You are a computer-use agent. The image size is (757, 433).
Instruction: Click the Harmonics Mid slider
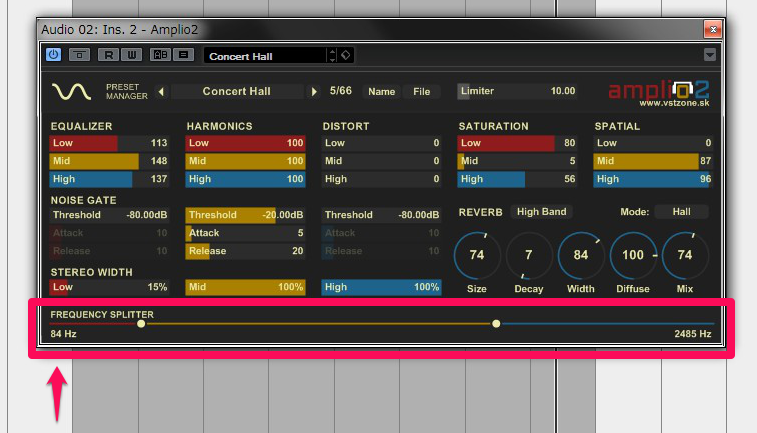(x=245, y=161)
